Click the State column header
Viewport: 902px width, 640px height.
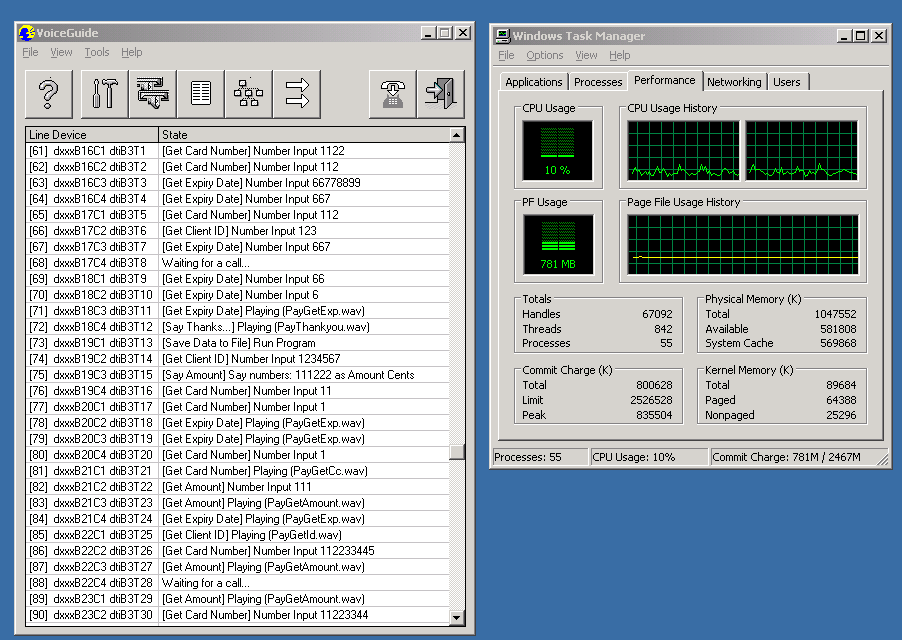(x=304, y=135)
